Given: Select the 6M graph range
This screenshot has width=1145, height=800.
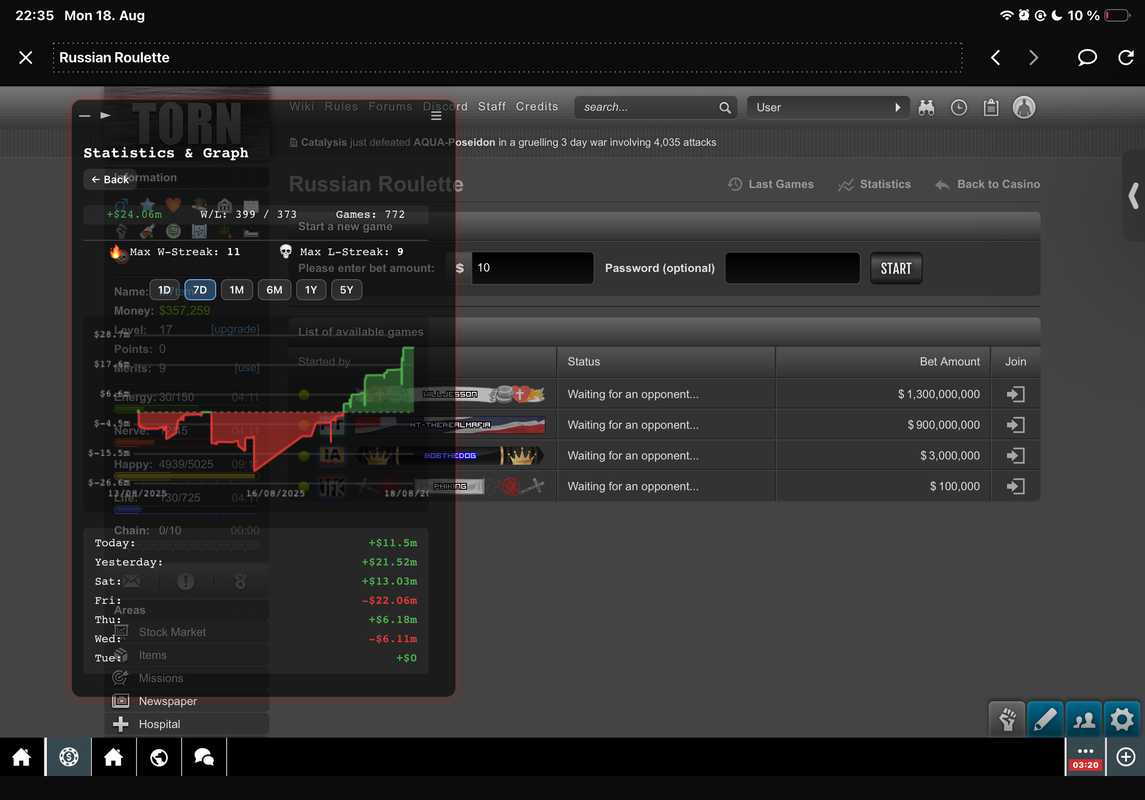Looking at the screenshot, I should 274,290.
